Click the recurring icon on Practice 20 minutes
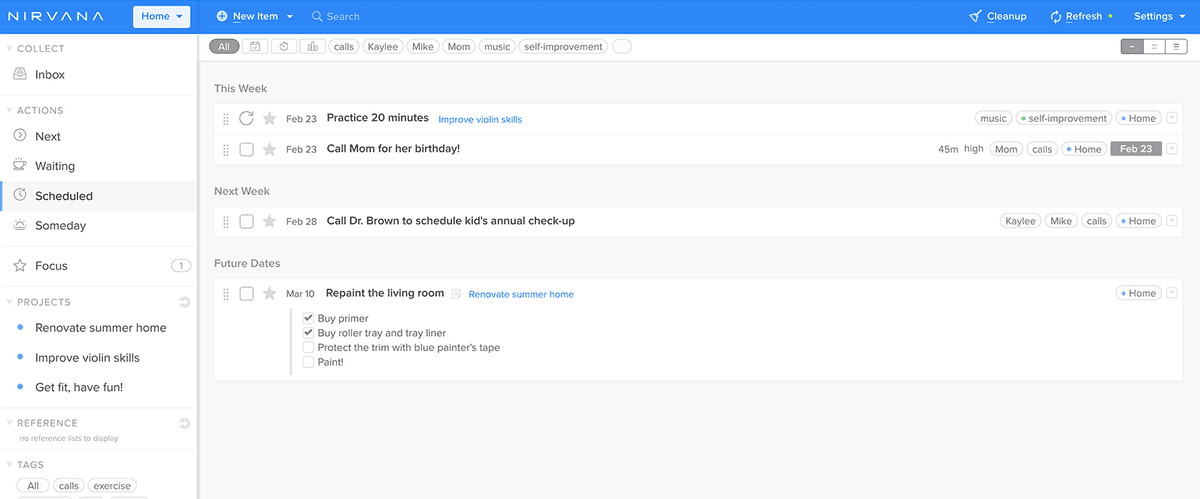1200x499 pixels. pyautogui.click(x=246, y=119)
